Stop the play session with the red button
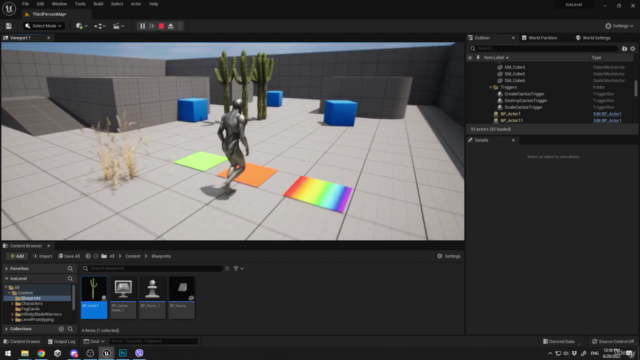Viewport: 640px width, 360px height. tap(161, 26)
